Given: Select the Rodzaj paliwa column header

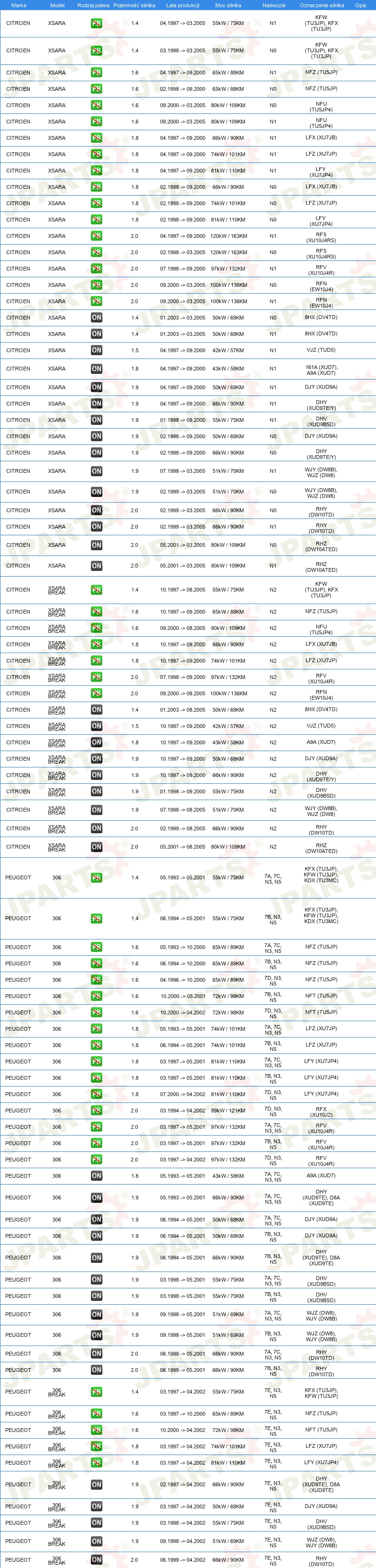Looking at the screenshot, I should point(93,5).
